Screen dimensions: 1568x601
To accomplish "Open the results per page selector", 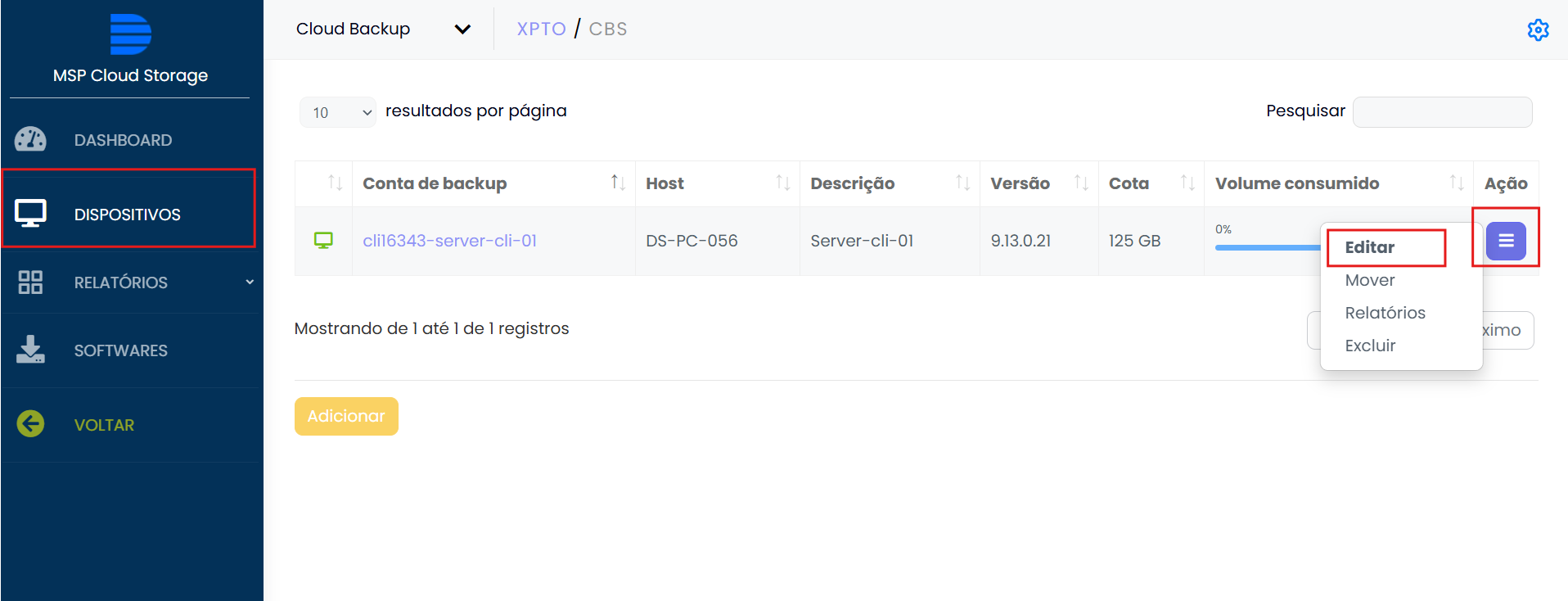I will click(x=337, y=112).
